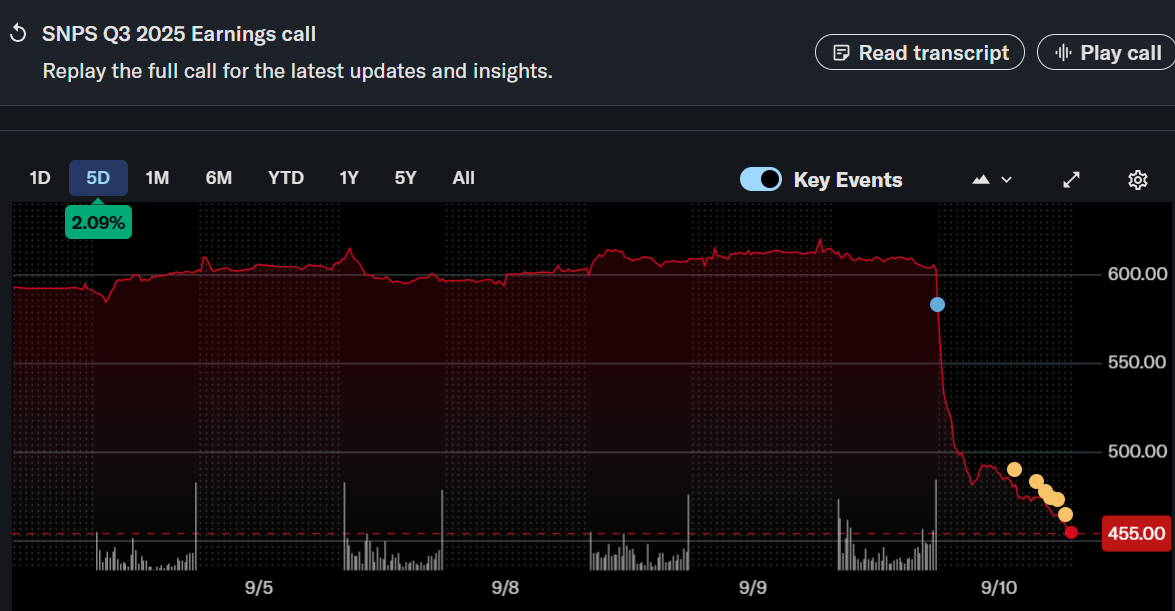Click the 9/9 date label
The image size is (1175, 611).
click(752, 587)
